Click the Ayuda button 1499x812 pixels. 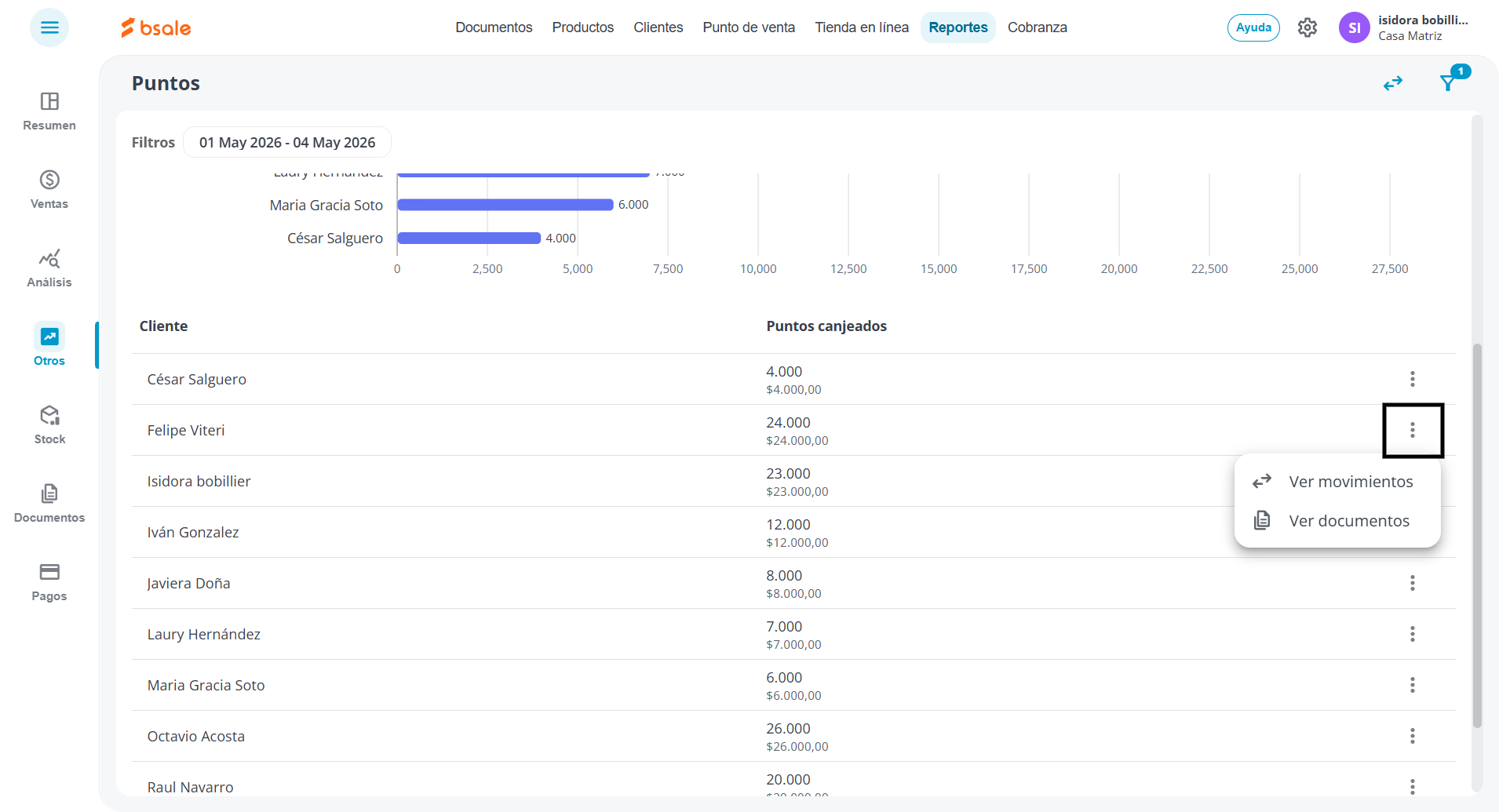click(1253, 27)
